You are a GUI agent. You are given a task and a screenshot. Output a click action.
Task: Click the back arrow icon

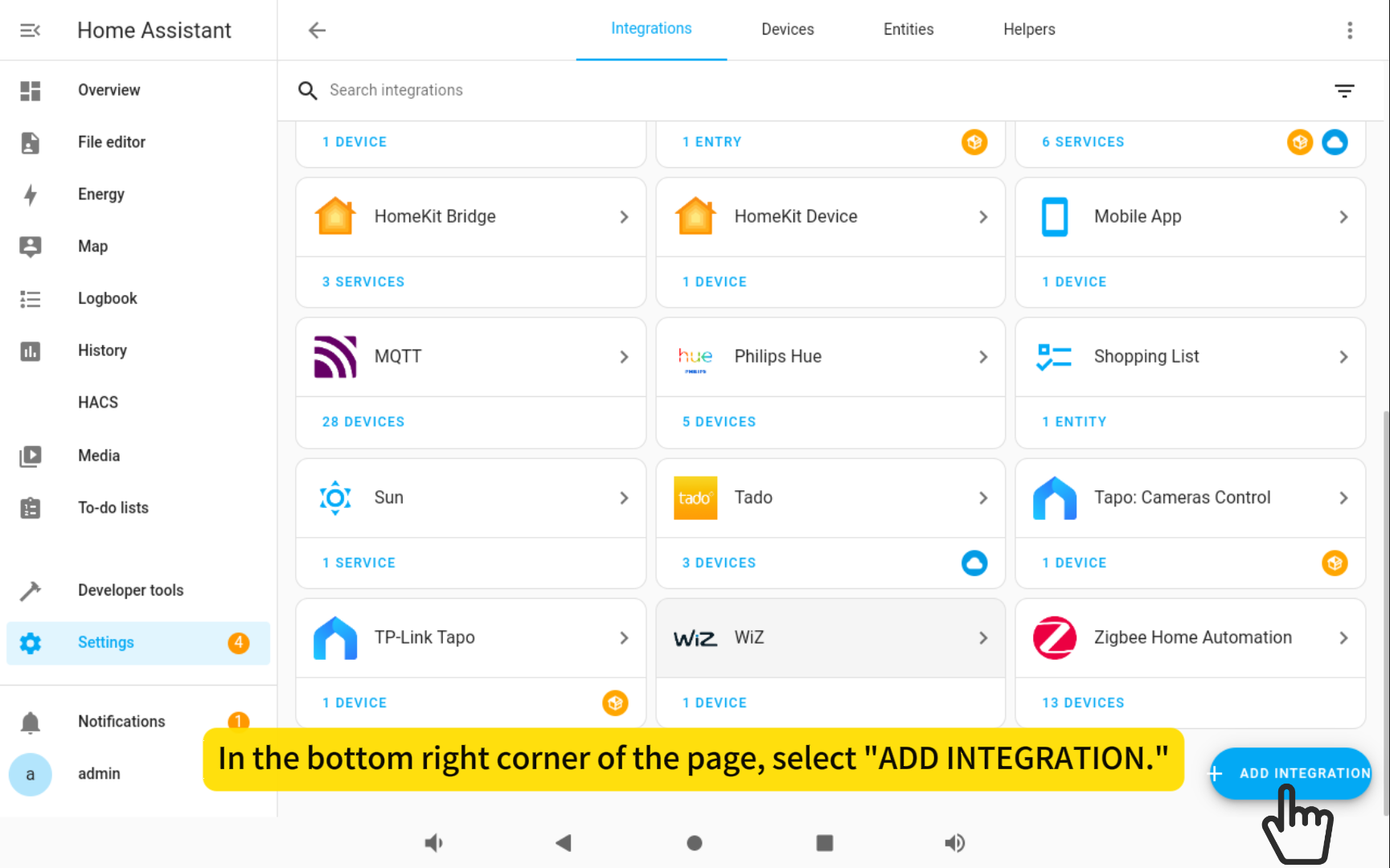click(x=317, y=31)
